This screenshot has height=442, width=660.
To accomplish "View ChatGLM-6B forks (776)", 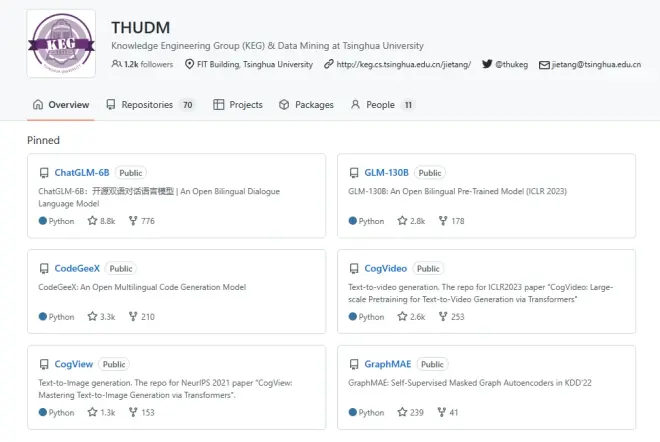I will (142, 221).
